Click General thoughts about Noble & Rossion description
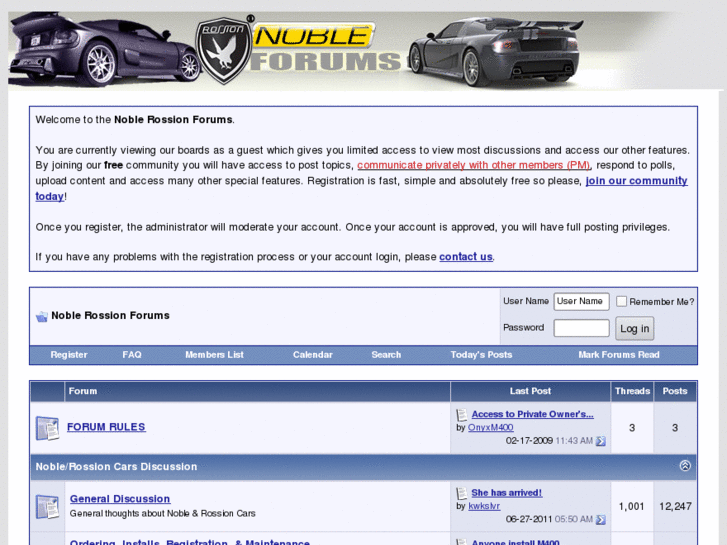The image size is (727, 545). point(162,513)
